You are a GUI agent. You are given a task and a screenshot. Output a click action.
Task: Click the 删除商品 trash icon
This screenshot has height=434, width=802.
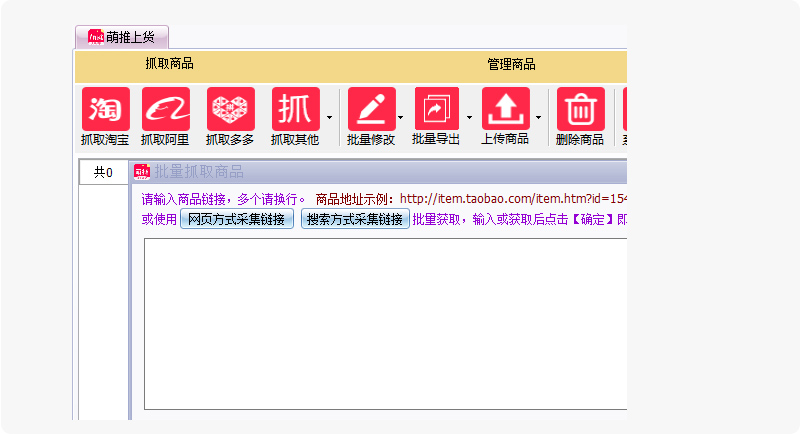coord(581,109)
